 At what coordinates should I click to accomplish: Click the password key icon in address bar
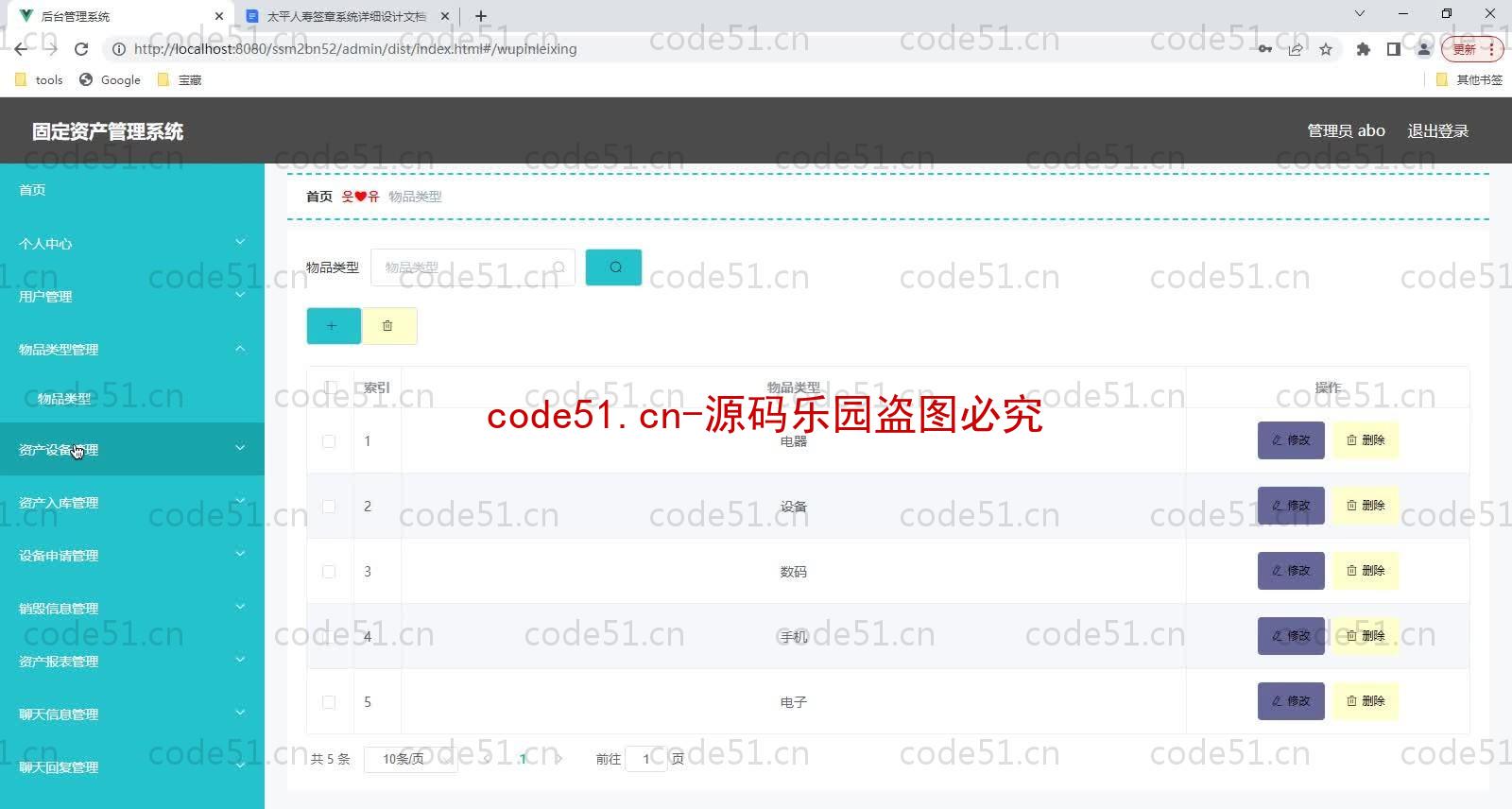pyautogui.click(x=1264, y=49)
